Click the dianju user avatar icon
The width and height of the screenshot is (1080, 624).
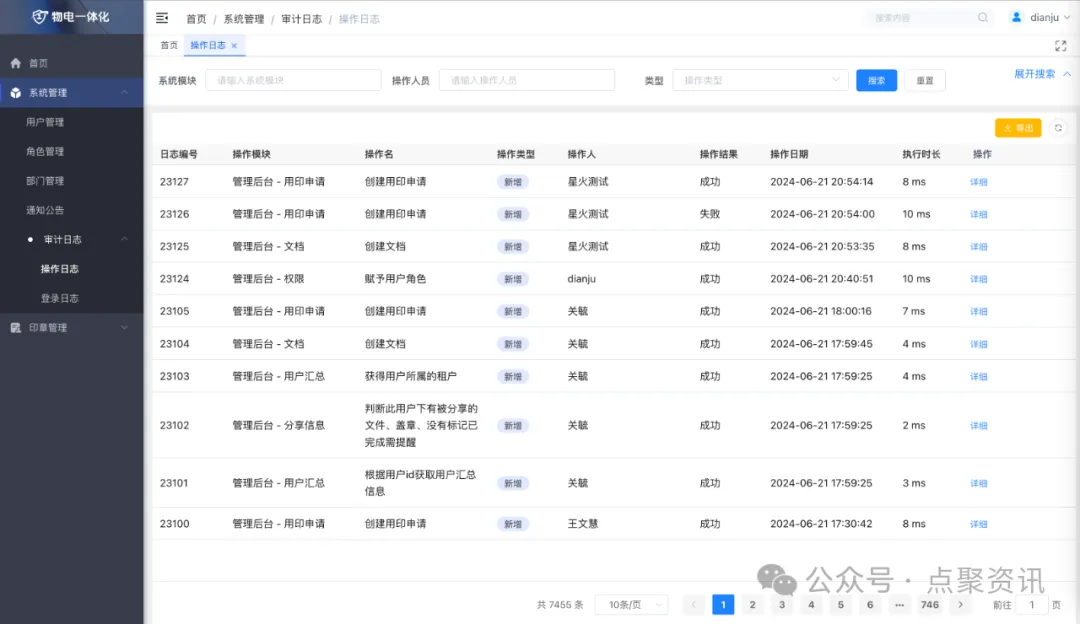tap(1017, 17)
